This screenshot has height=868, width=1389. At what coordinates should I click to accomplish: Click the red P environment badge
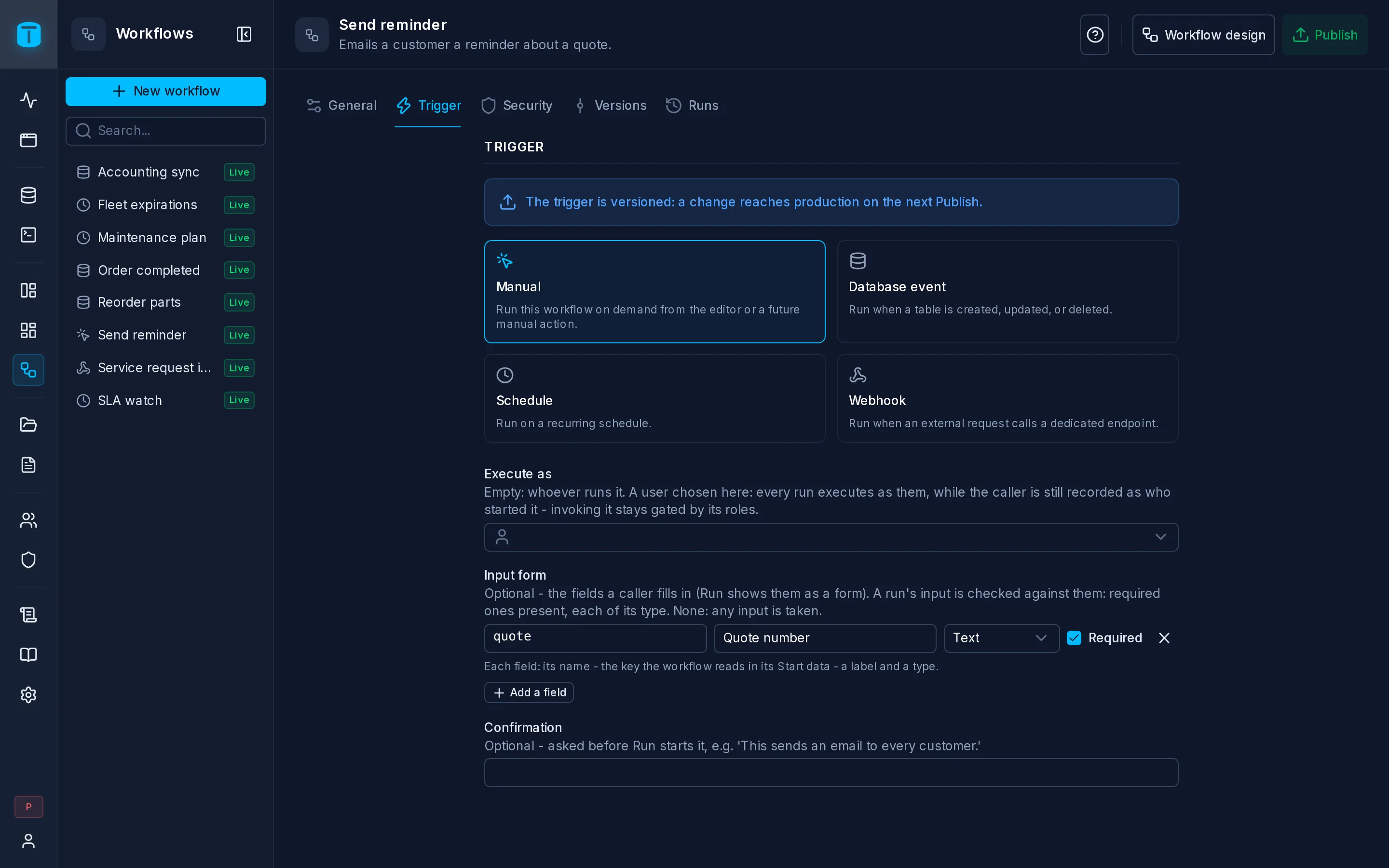29,807
